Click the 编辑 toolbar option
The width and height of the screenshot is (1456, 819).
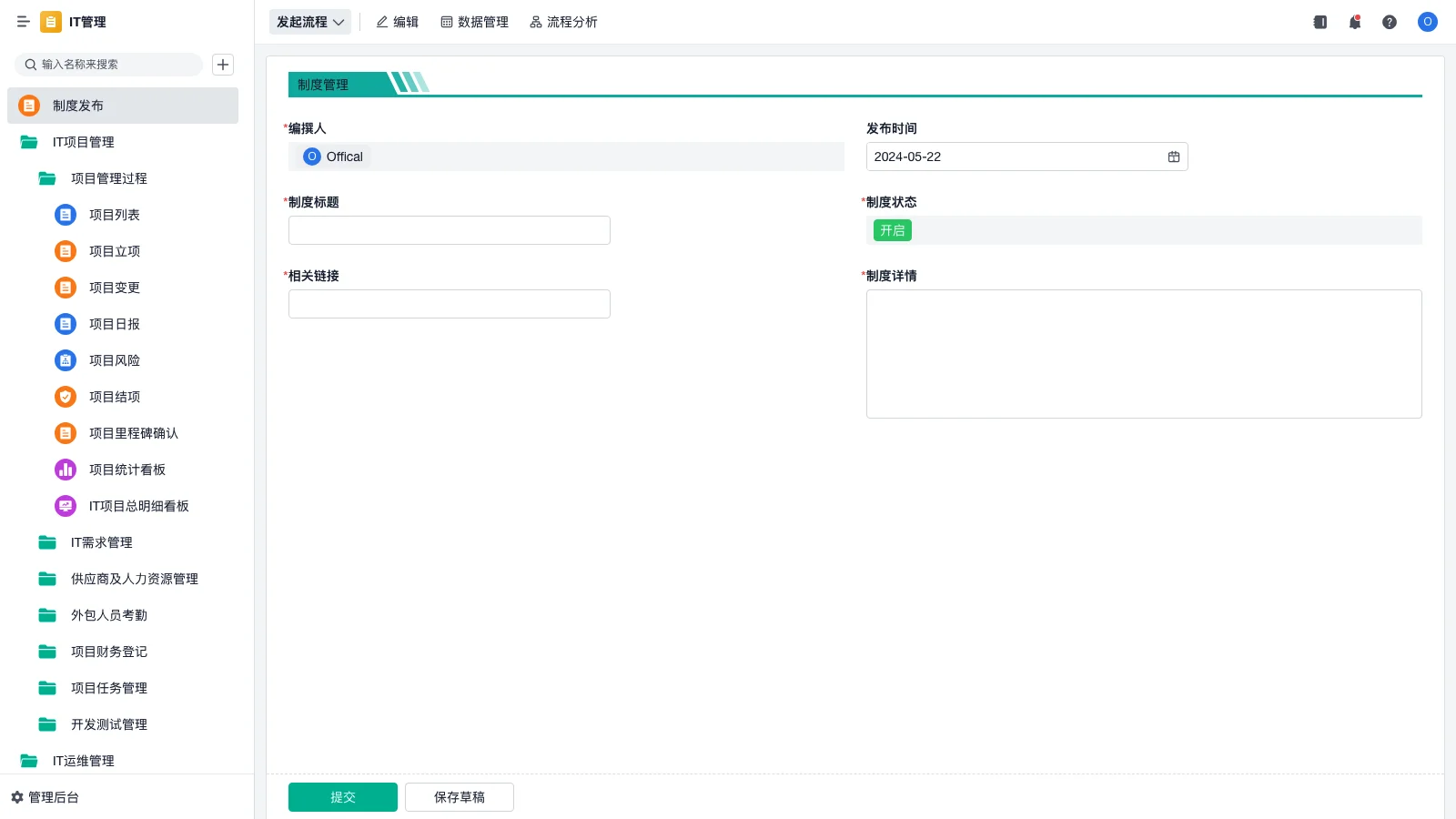point(397,22)
